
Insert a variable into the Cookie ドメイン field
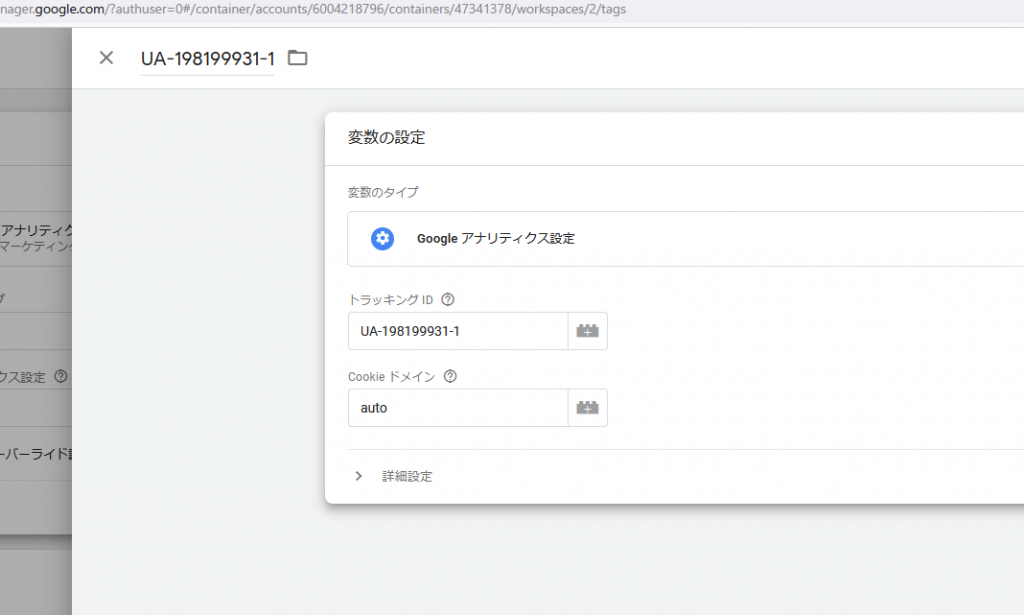point(588,408)
